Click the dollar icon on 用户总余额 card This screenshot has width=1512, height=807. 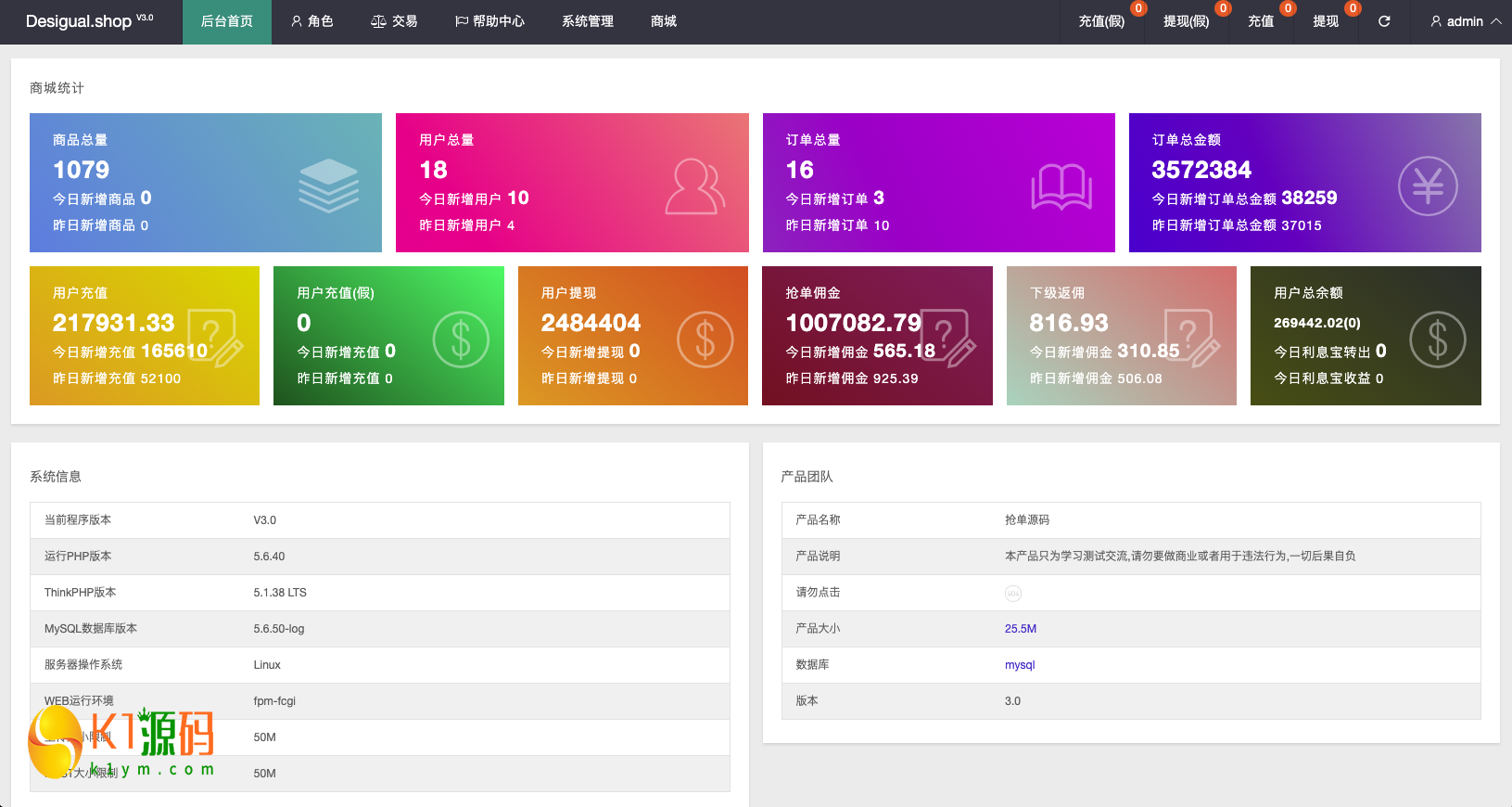tap(1437, 339)
